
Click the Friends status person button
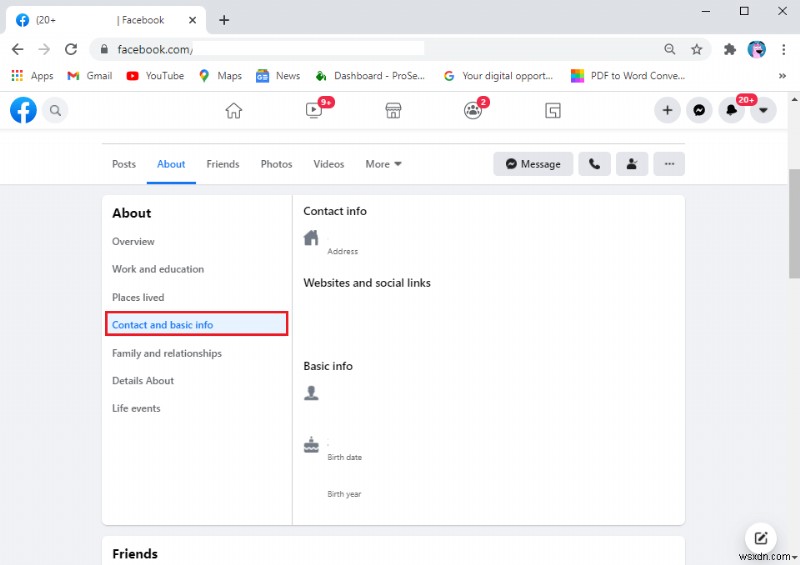point(632,164)
